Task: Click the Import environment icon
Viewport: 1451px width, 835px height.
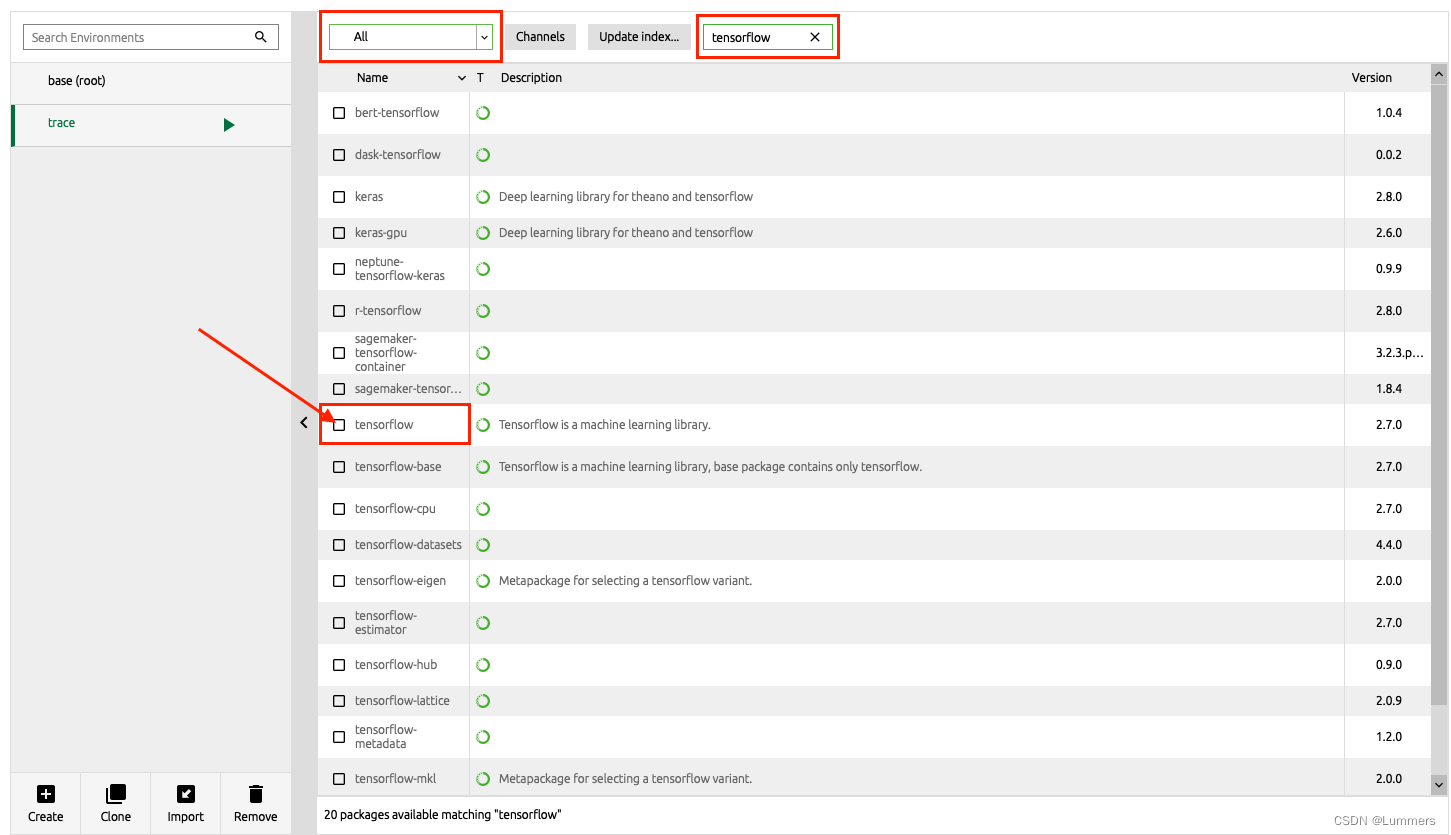Action: (185, 794)
